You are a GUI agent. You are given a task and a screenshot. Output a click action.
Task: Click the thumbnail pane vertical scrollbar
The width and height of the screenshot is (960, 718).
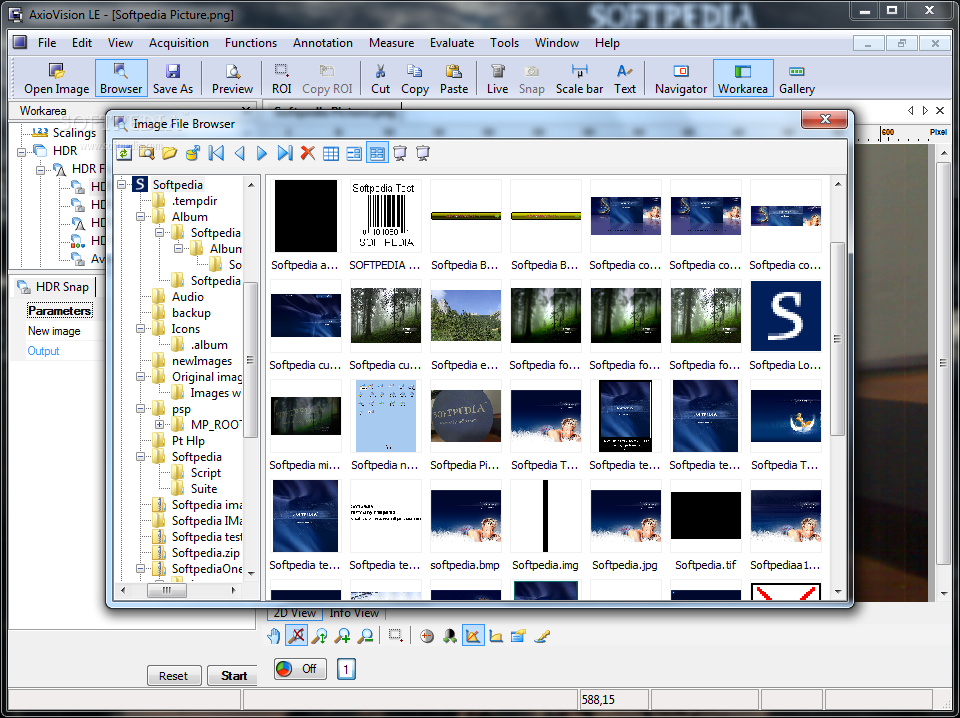tap(838, 338)
